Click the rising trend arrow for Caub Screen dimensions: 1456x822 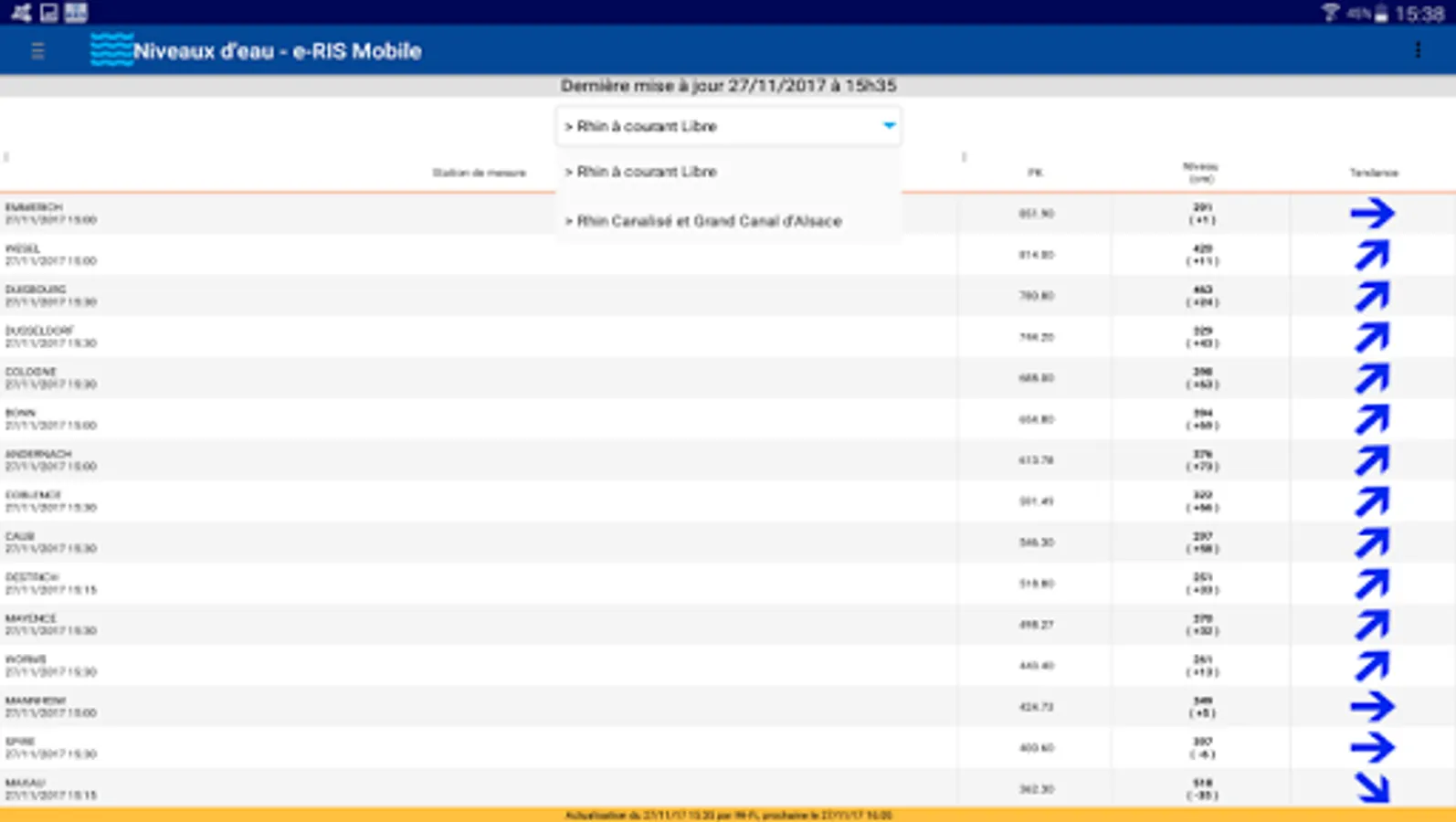1372,543
